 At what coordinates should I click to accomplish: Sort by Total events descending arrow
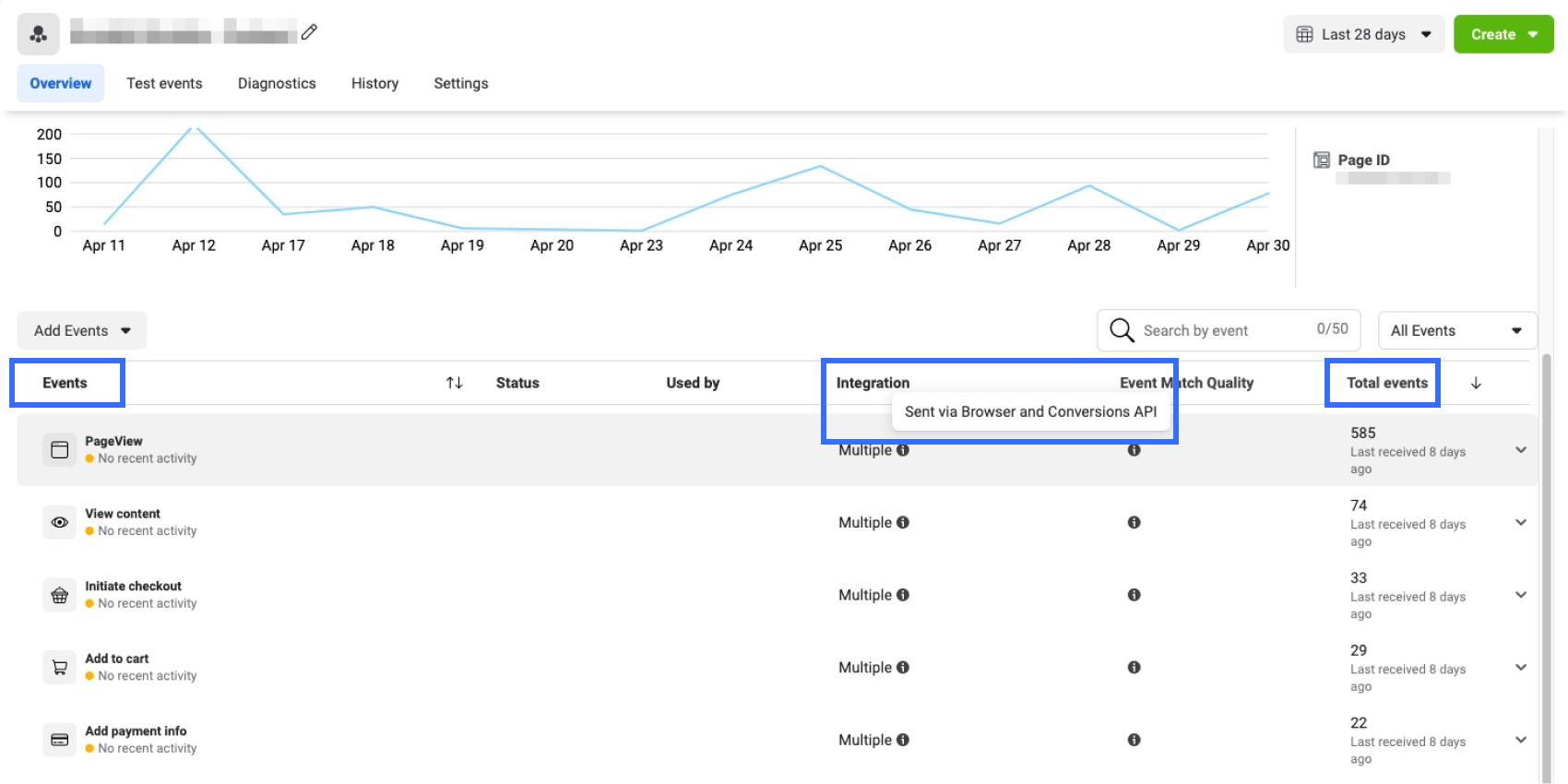[1476, 383]
